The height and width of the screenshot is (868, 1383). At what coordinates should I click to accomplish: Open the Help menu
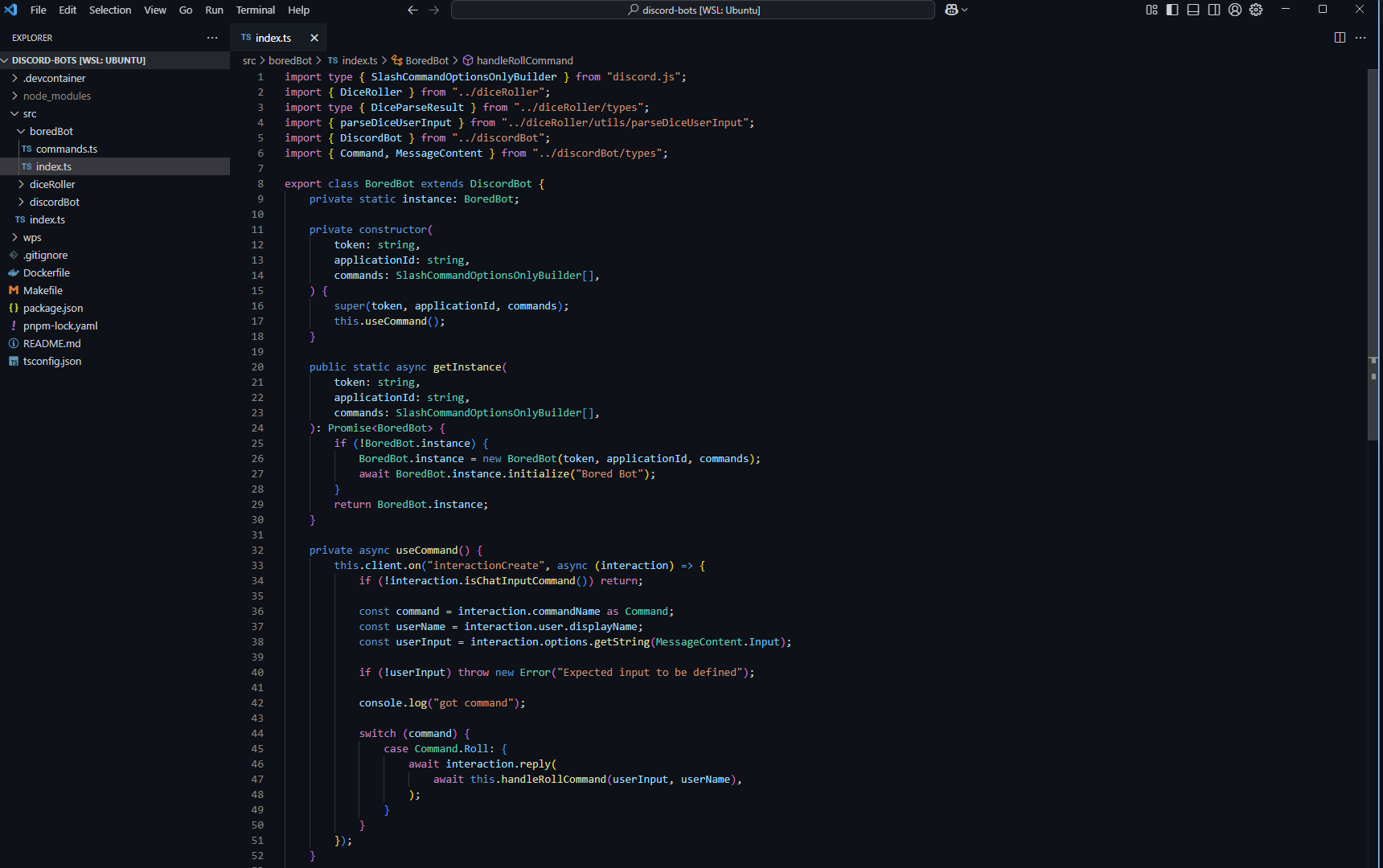point(299,10)
